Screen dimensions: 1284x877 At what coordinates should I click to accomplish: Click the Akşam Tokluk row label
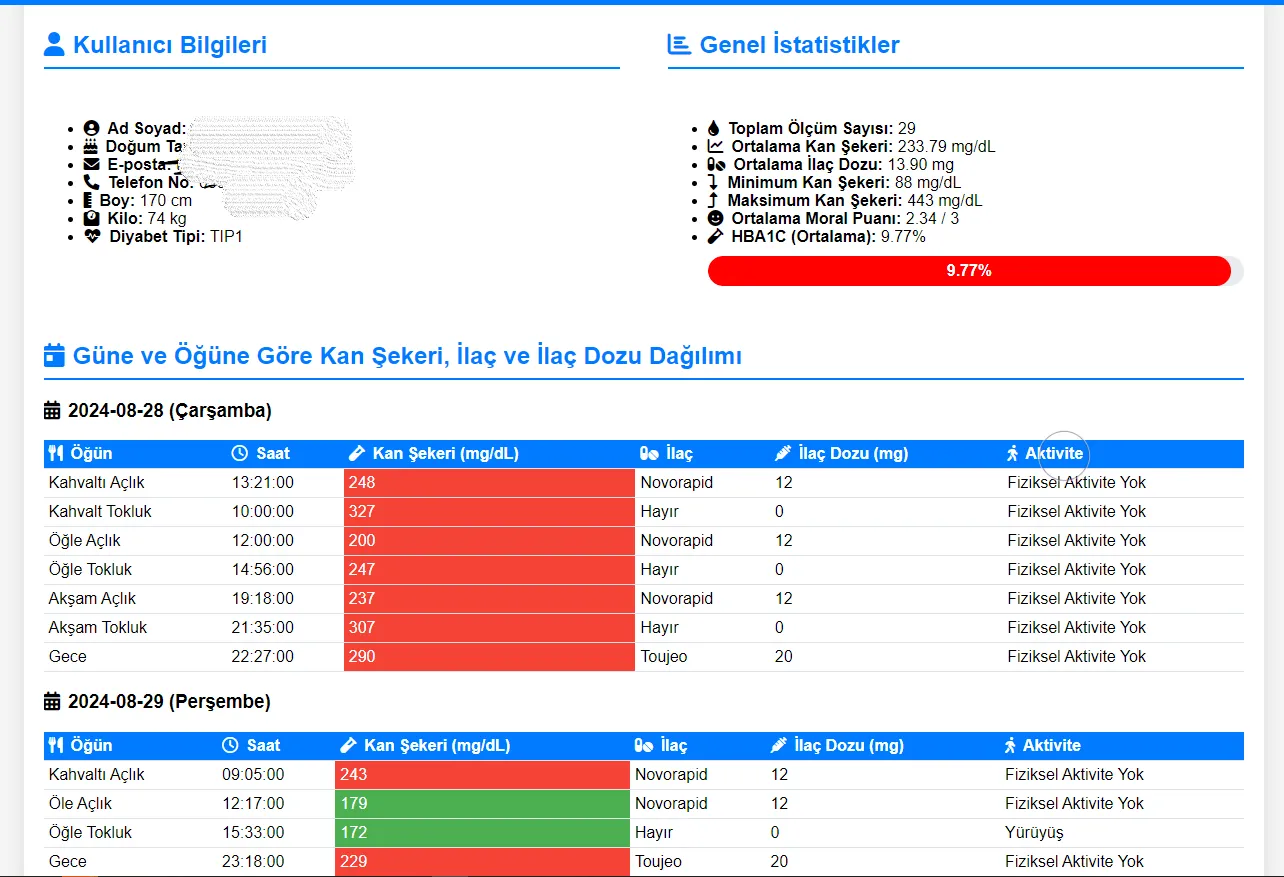pos(98,628)
